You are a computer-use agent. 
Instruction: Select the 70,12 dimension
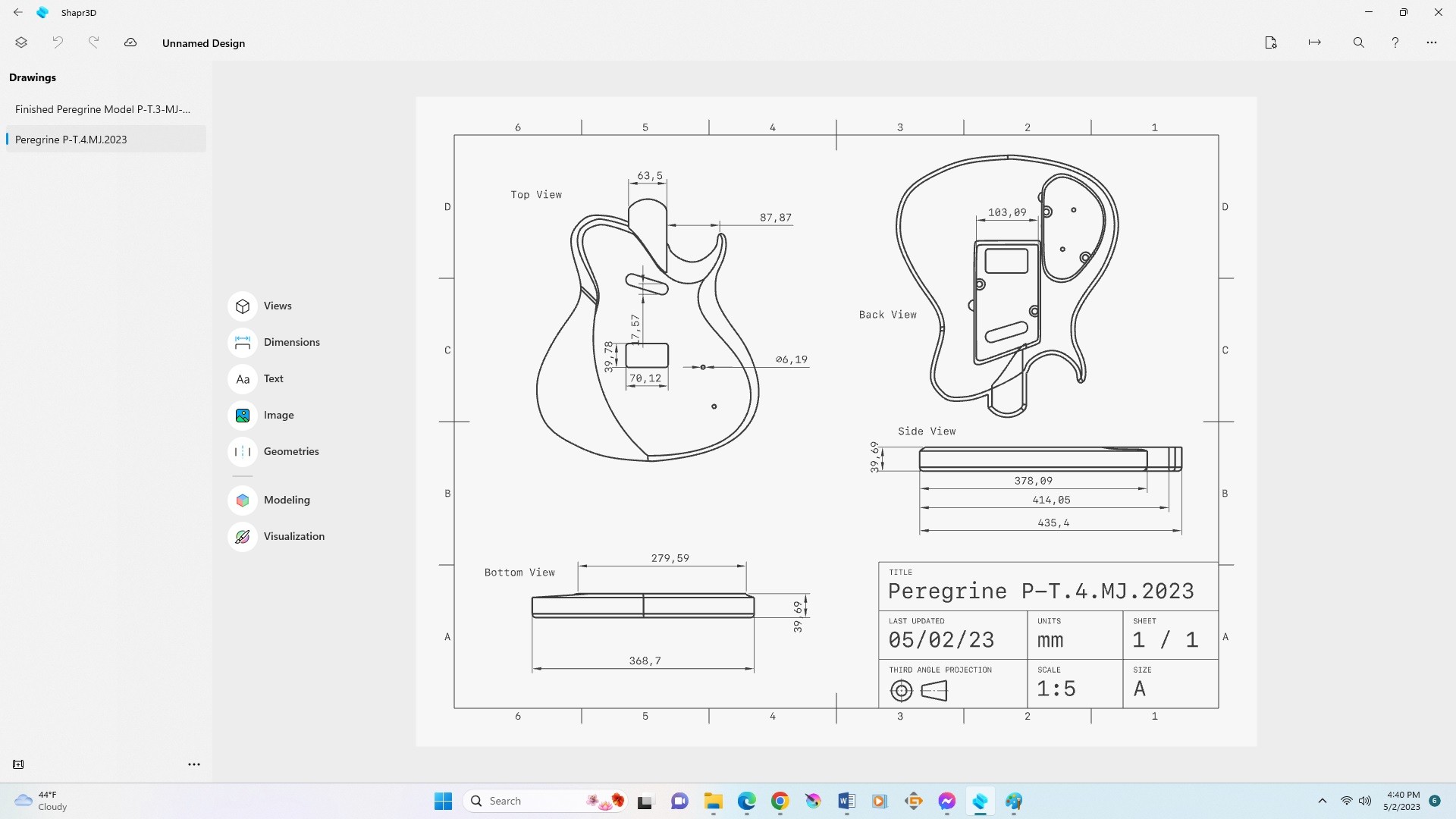tap(645, 378)
